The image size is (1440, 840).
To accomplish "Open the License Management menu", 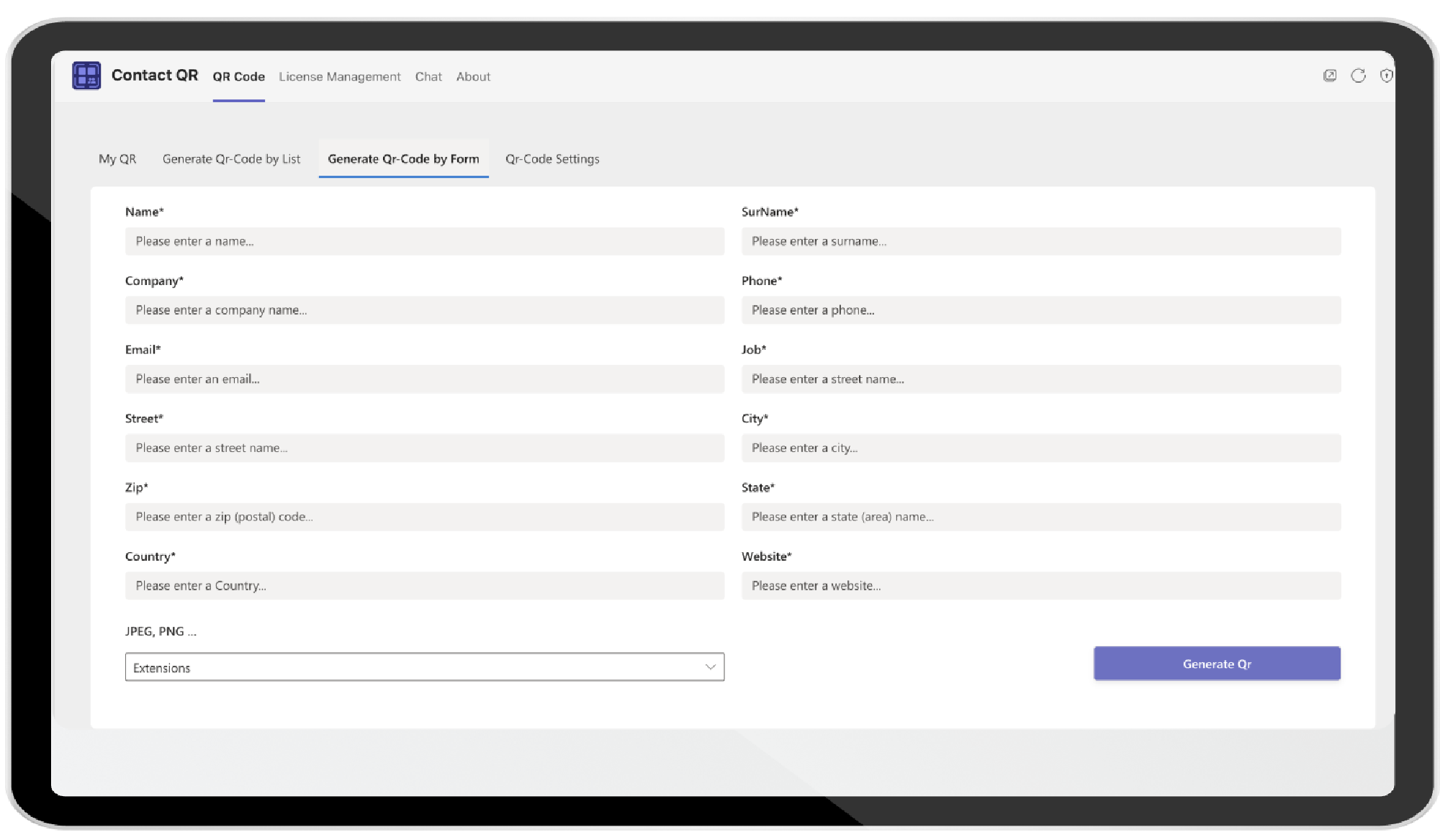I will click(x=340, y=76).
